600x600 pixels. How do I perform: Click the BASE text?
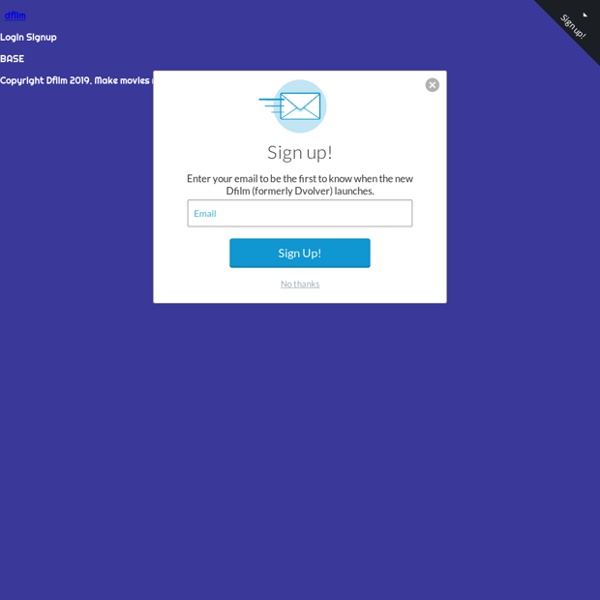12,59
